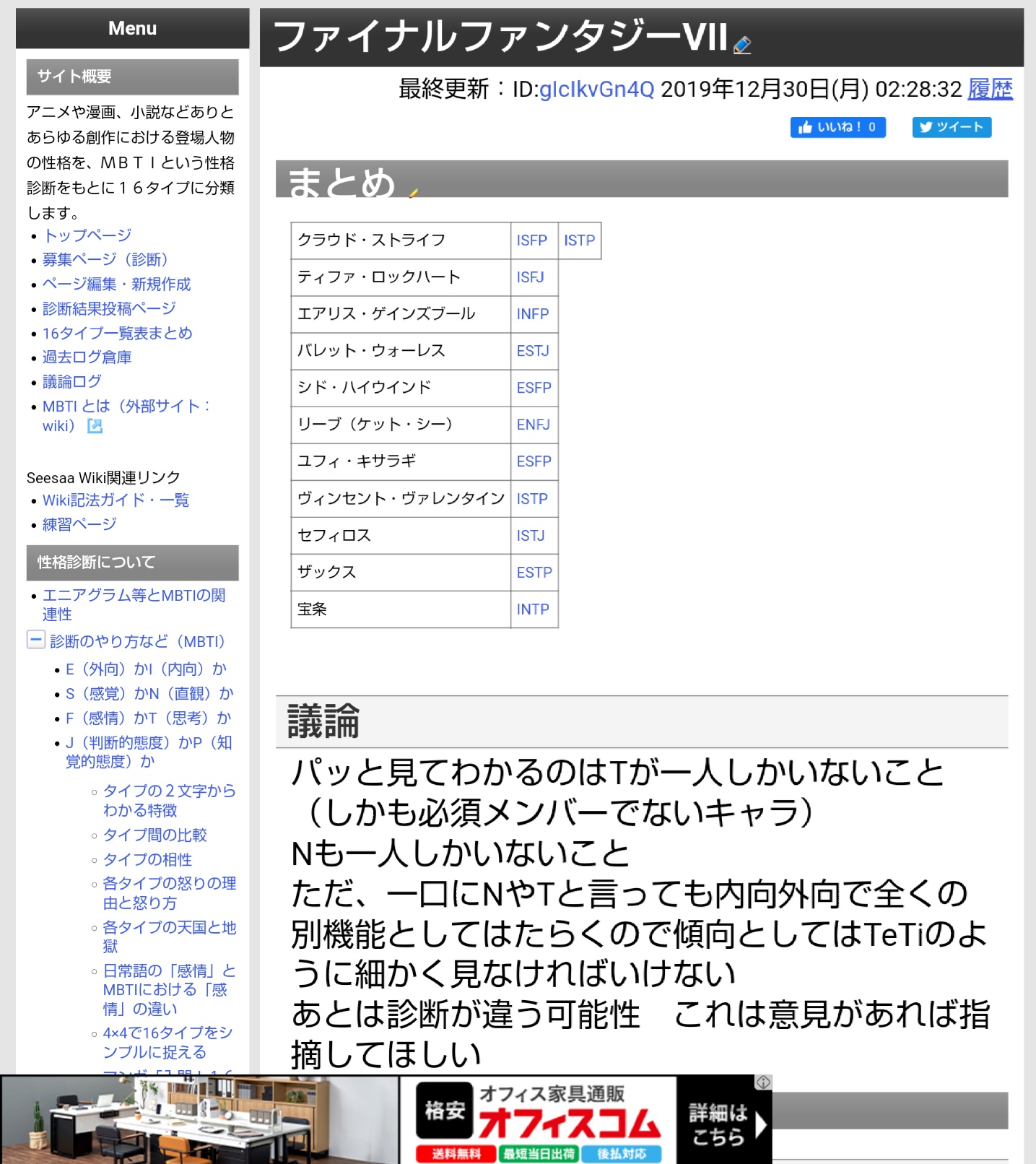This screenshot has width=1036, height=1164.
Task: Open 診断結果投稿ページ link
Action: coord(109,308)
